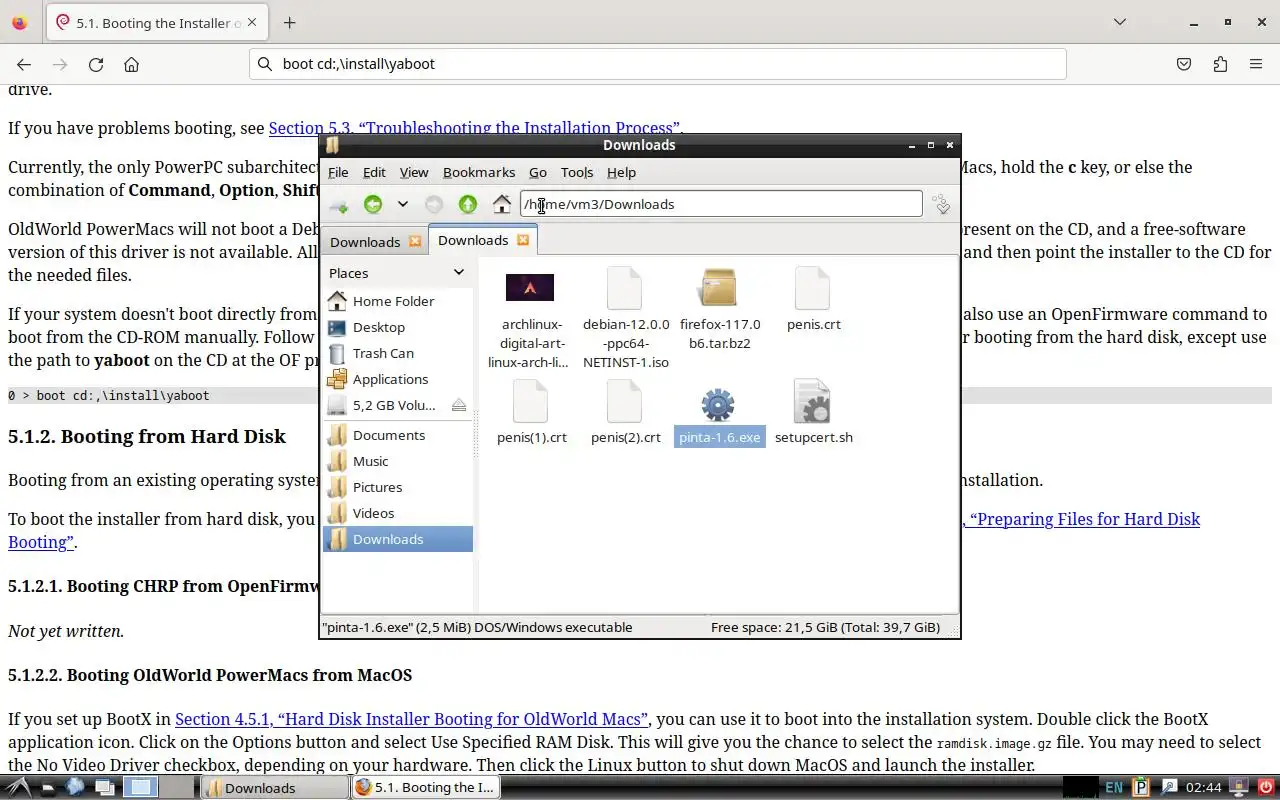Select the penis(1).crt file
This screenshot has width=1280, height=800.
(531, 411)
